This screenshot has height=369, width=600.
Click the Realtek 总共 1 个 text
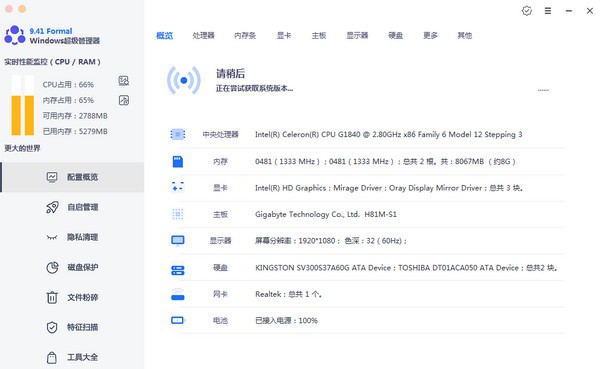[288, 294]
